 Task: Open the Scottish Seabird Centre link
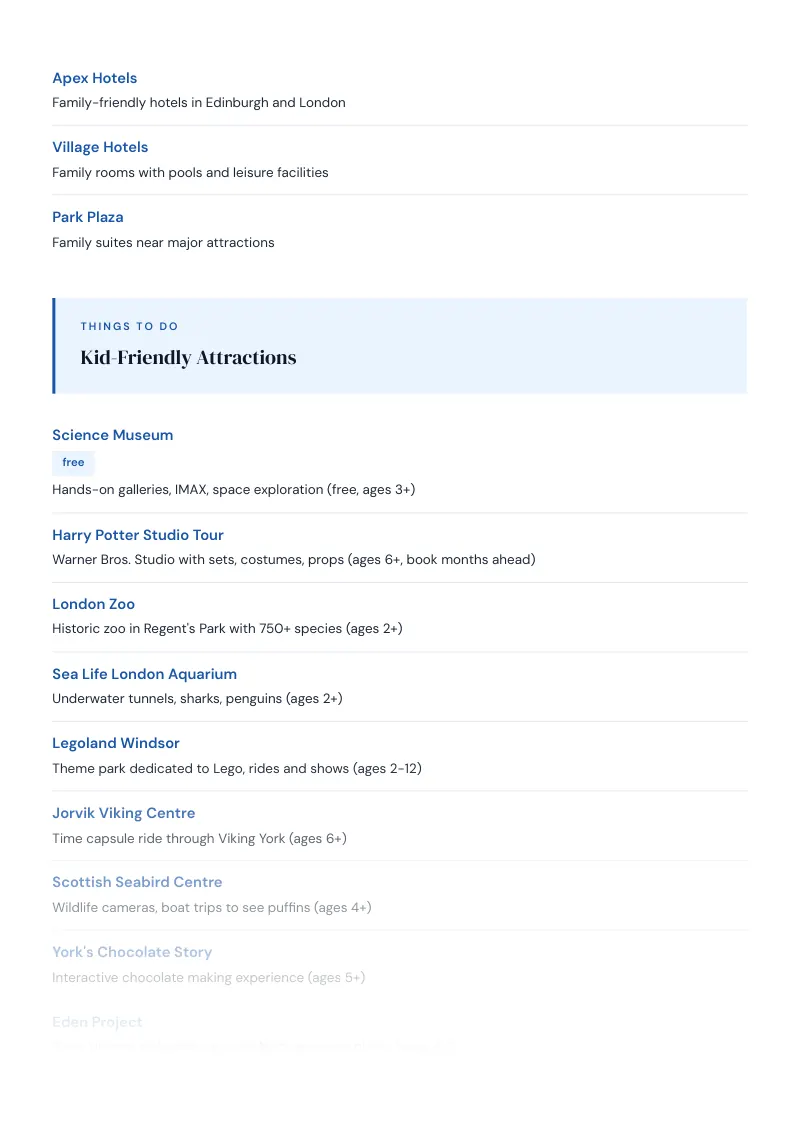click(137, 882)
